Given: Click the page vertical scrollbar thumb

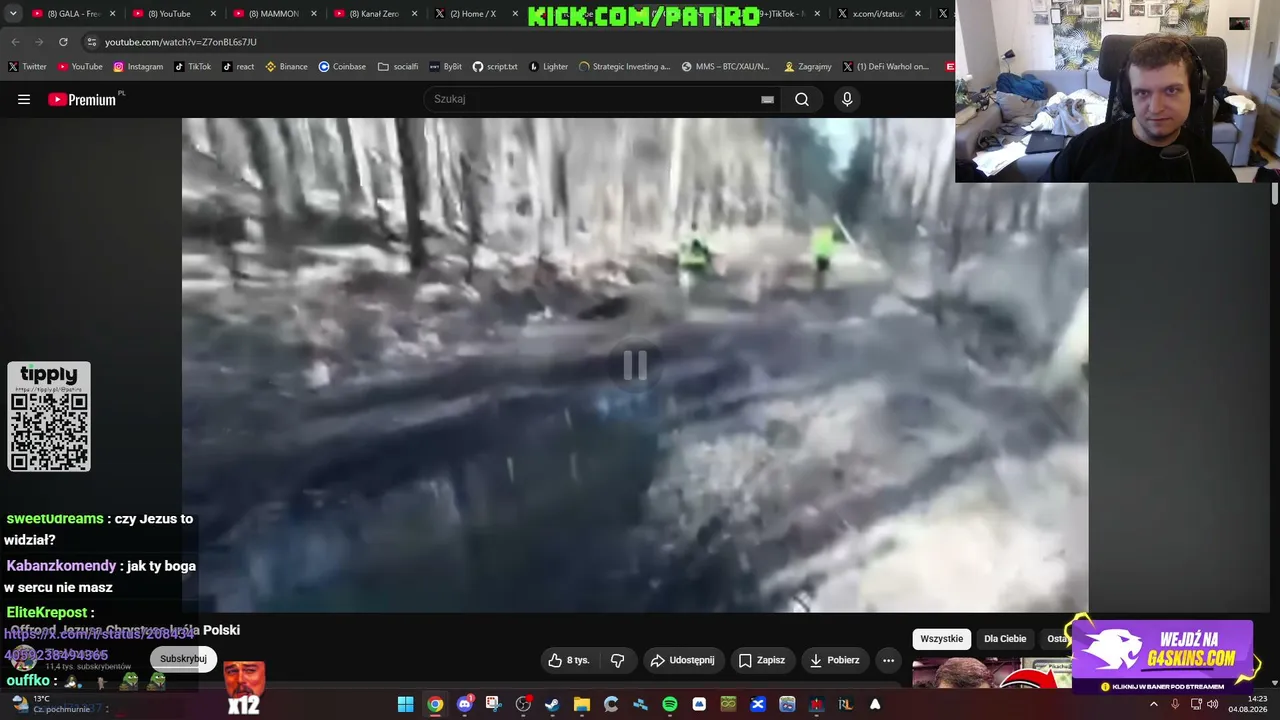Looking at the screenshot, I should (x=1275, y=194).
